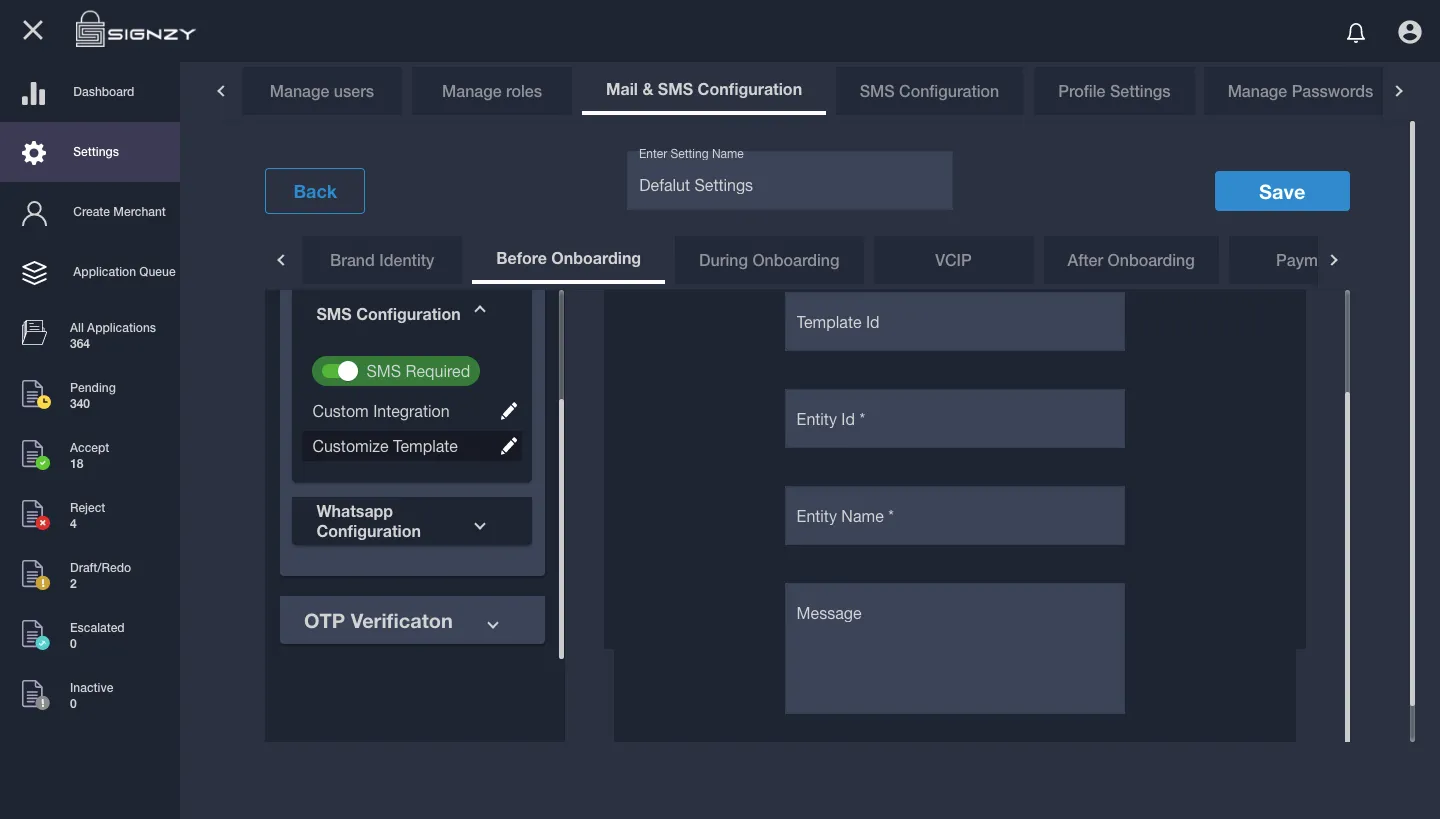Click the Entity Id field
The image size is (1440, 819).
tap(955, 419)
